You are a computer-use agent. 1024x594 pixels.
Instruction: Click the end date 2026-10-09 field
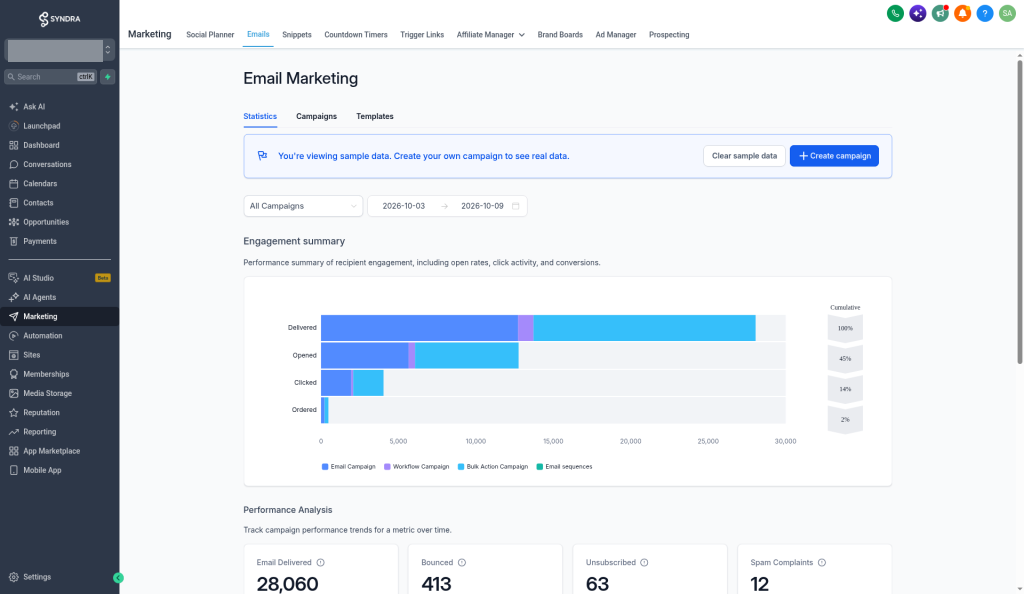click(x=482, y=206)
